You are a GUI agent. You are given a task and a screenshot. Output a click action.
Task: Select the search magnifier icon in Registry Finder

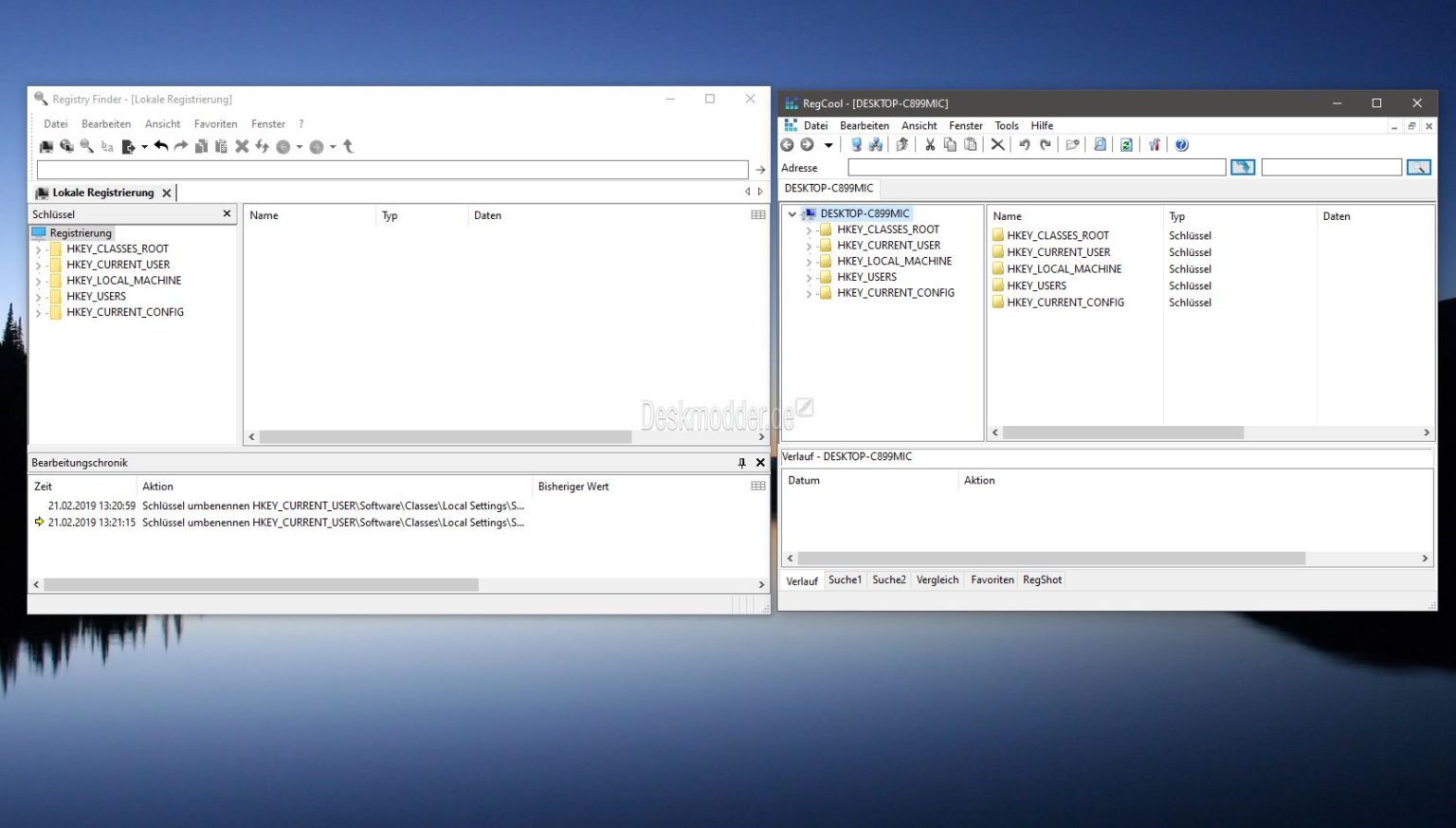87,146
